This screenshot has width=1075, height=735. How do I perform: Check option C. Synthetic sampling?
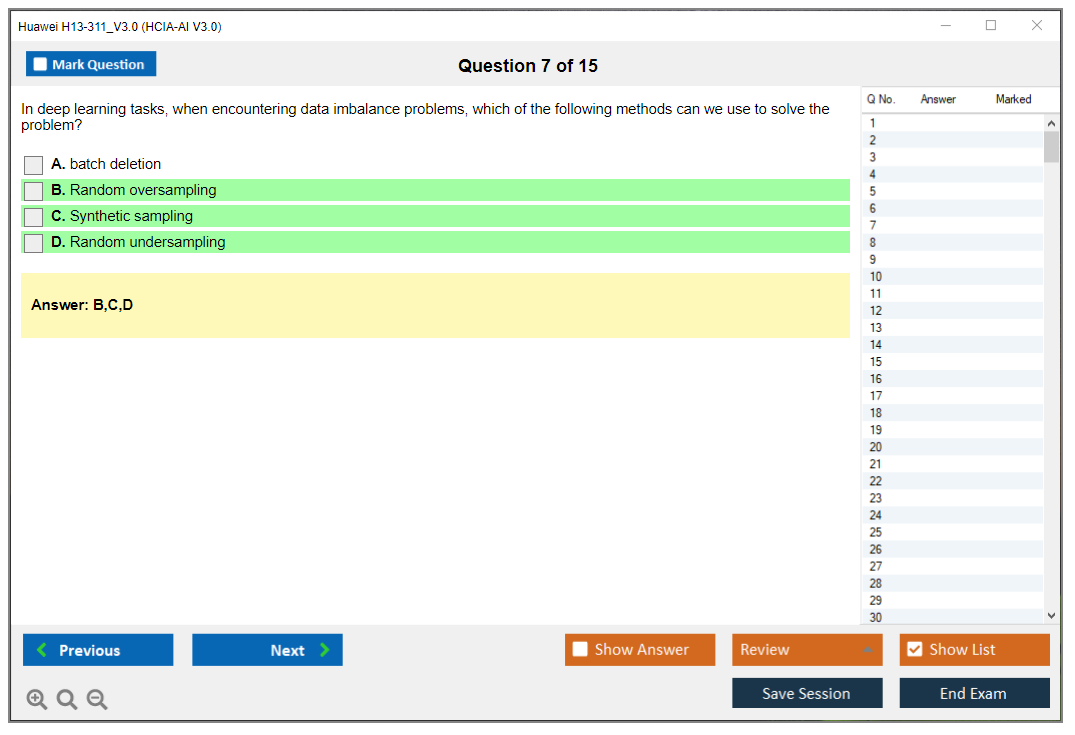(34, 217)
